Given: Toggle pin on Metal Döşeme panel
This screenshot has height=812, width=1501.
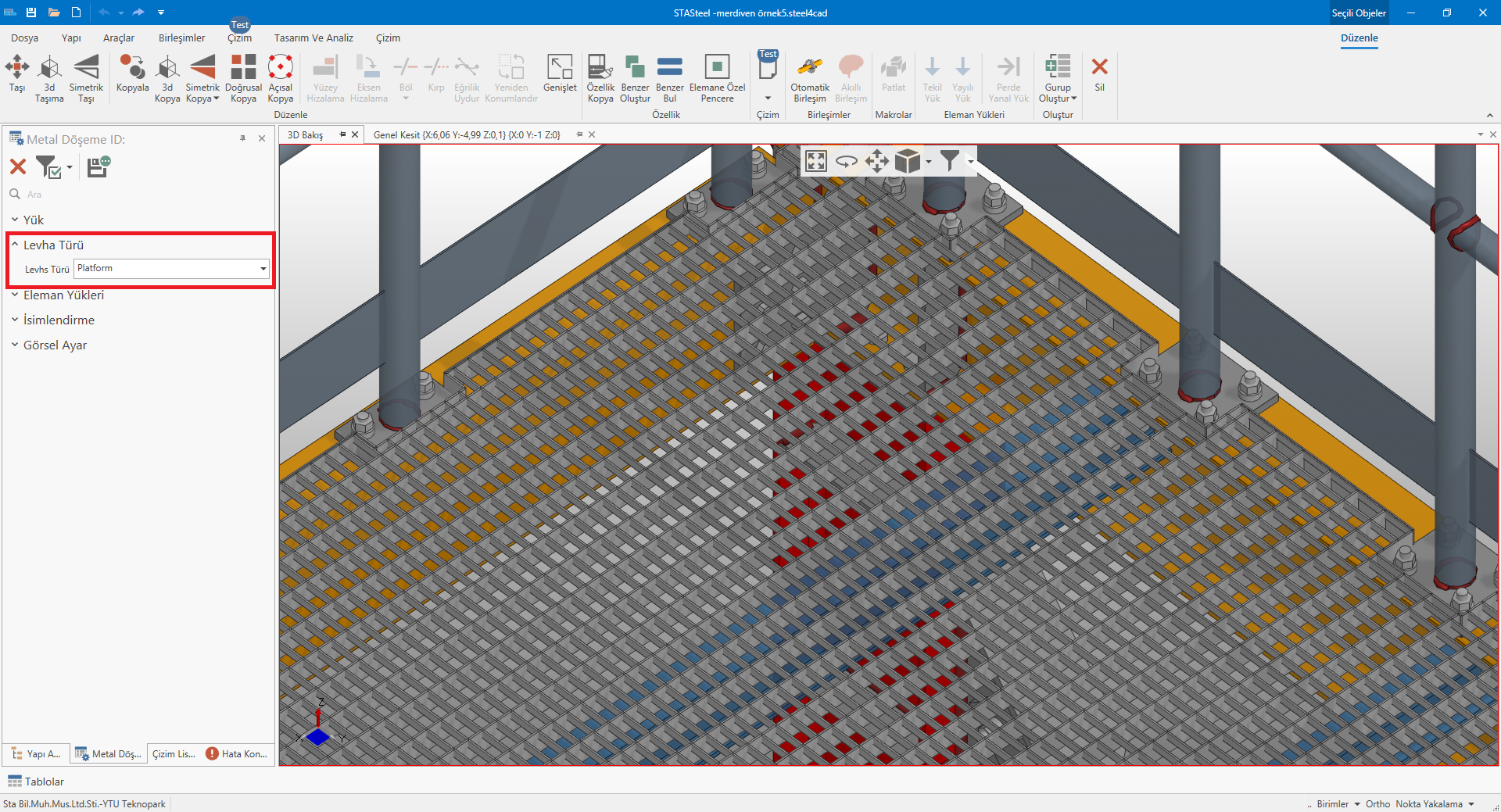Looking at the screenshot, I should [243, 138].
